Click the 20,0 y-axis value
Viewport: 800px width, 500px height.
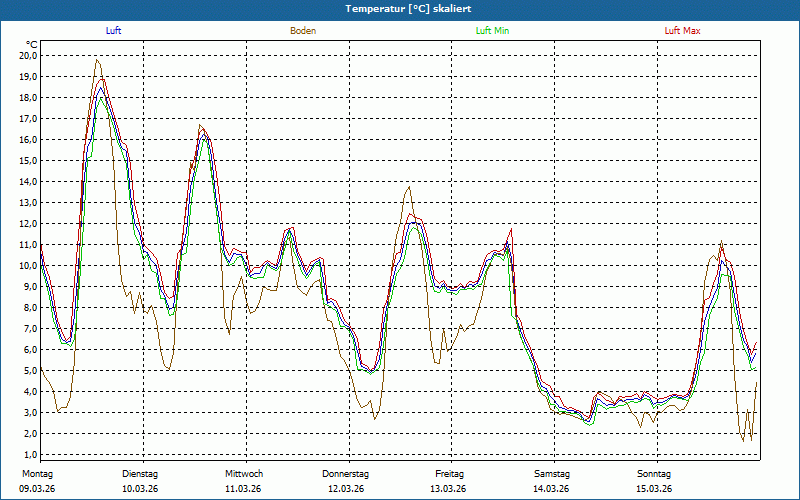(28, 55)
